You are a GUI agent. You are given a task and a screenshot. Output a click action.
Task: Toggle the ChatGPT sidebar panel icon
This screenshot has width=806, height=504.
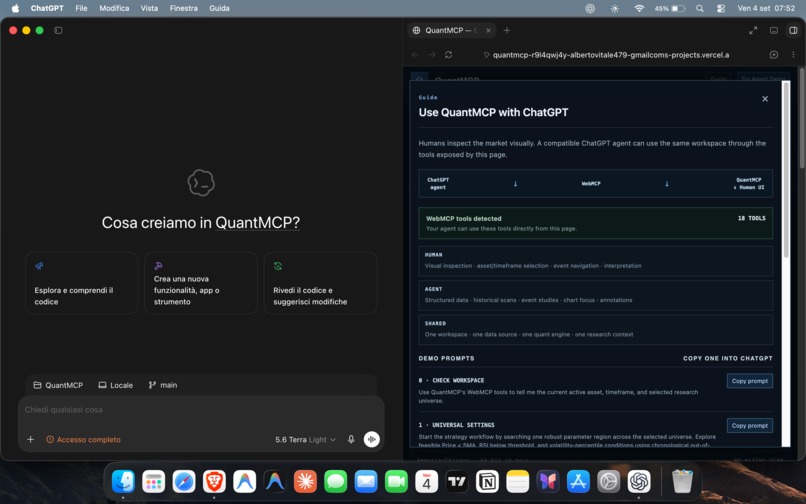[x=59, y=30]
